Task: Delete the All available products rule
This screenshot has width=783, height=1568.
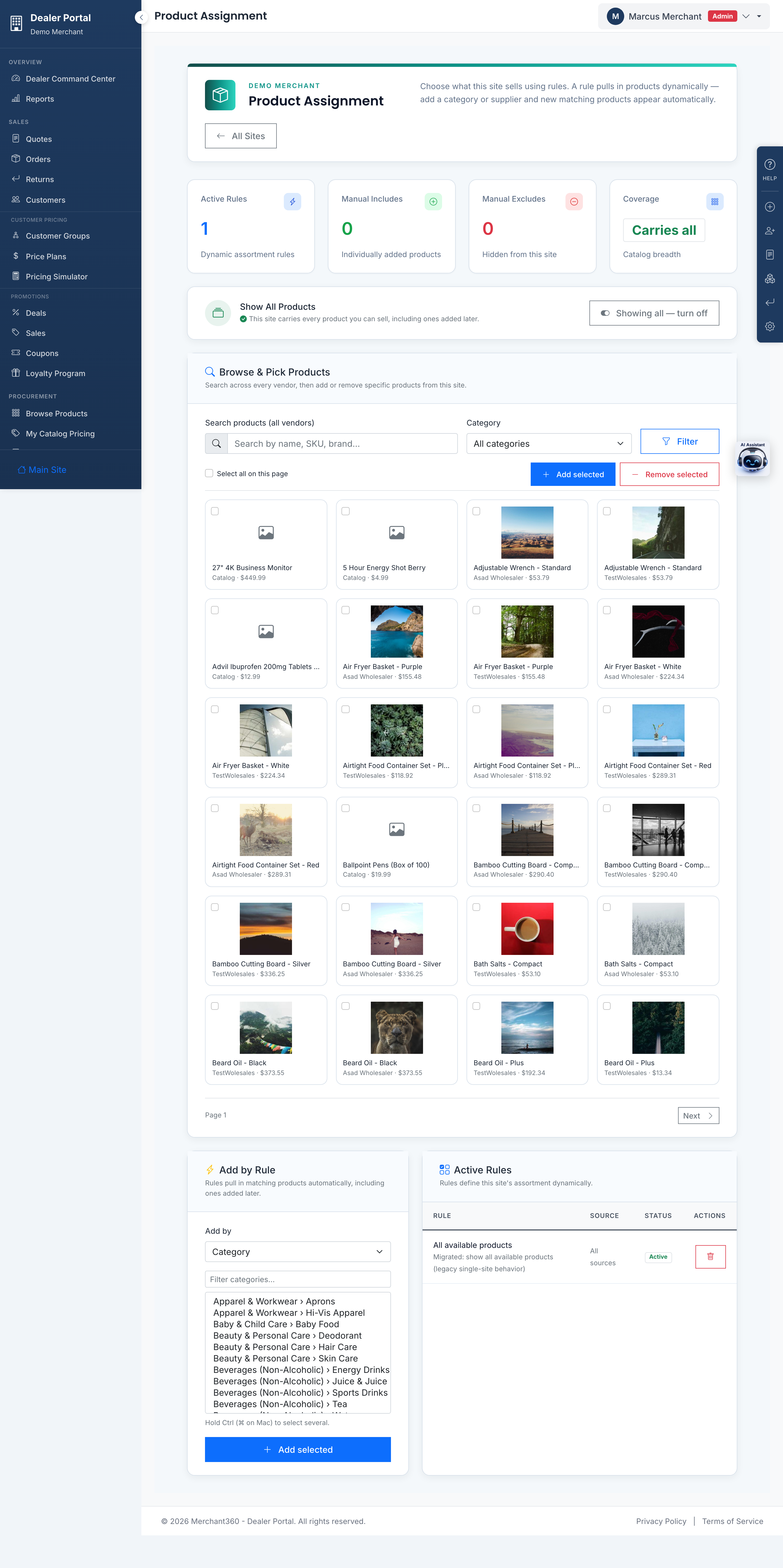Action: tap(710, 1256)
